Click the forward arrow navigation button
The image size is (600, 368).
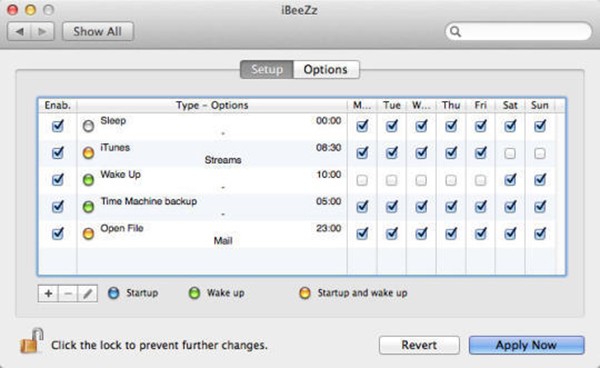(42, 31)
